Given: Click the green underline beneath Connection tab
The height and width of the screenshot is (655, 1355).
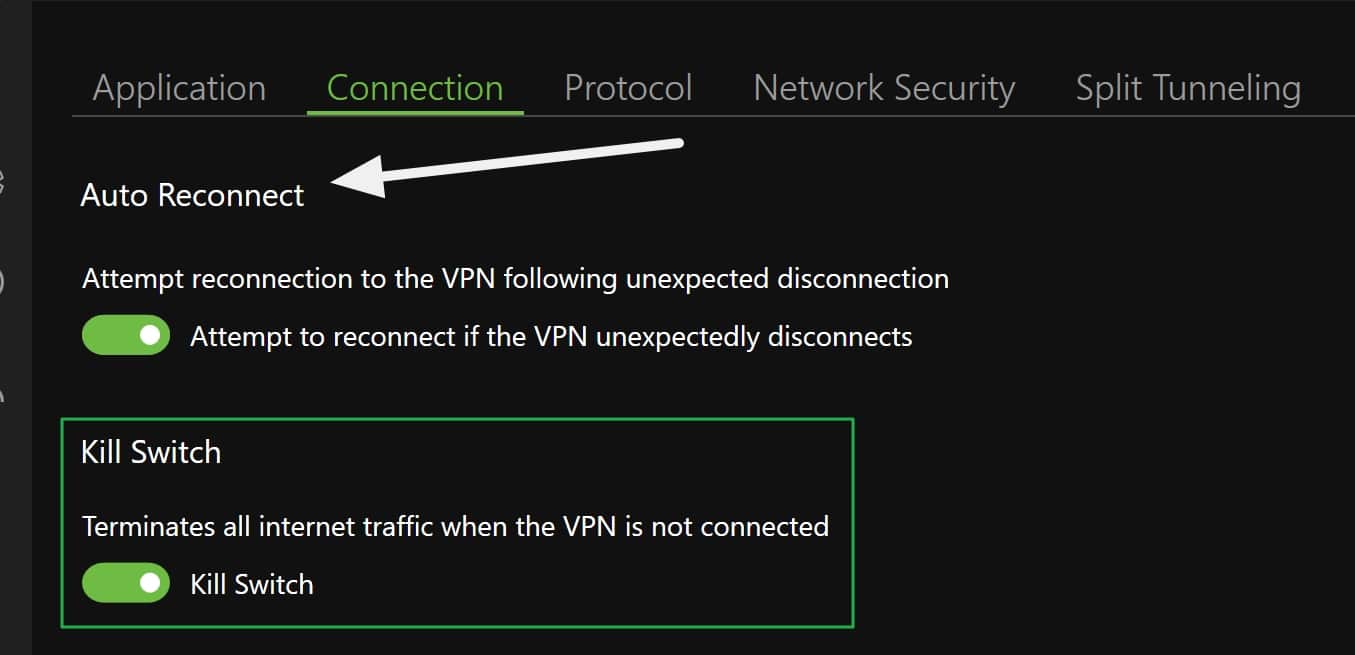Looking at the screenshot, I should (415, 112).
